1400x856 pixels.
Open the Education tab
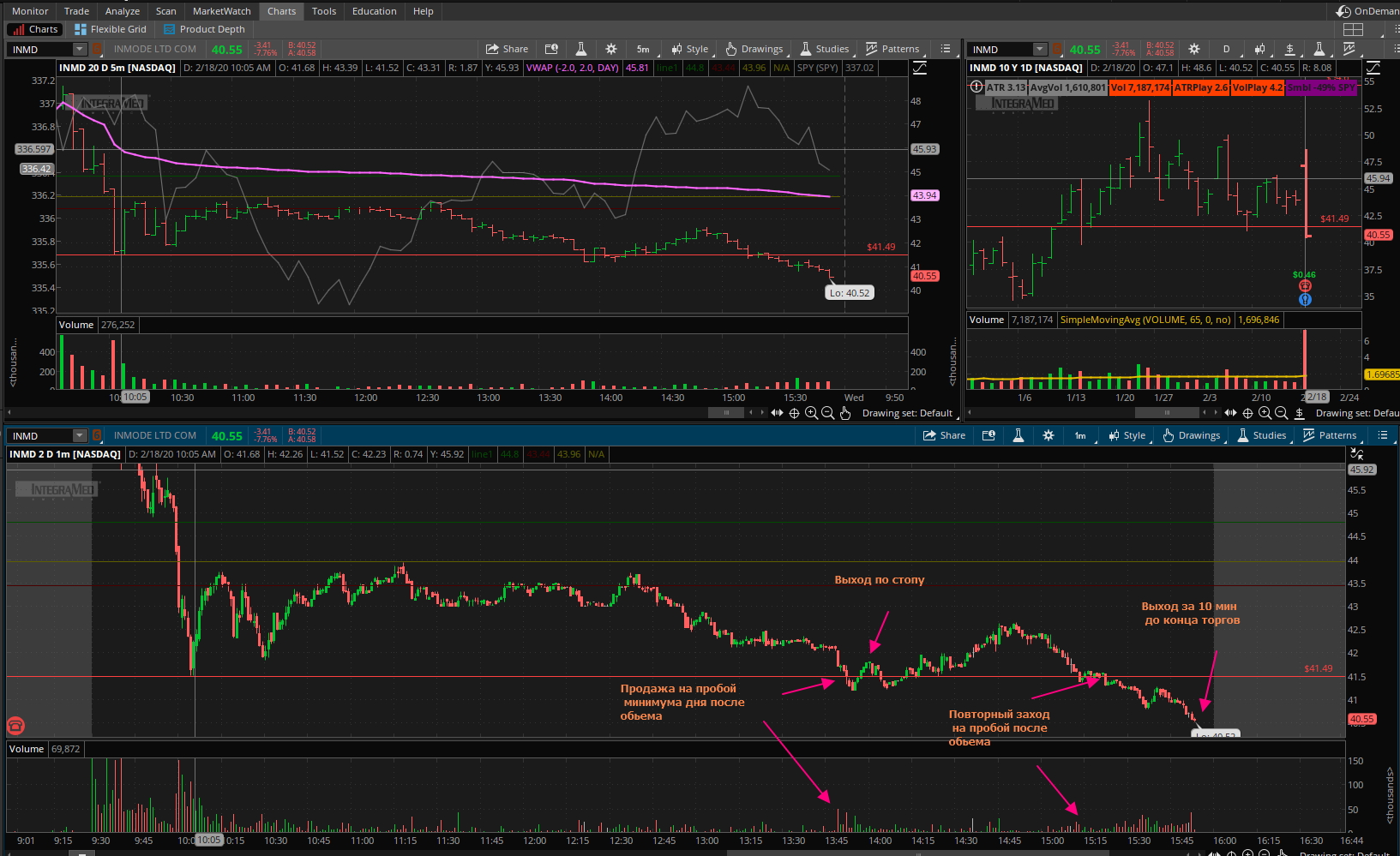click(x=374, y=11)
